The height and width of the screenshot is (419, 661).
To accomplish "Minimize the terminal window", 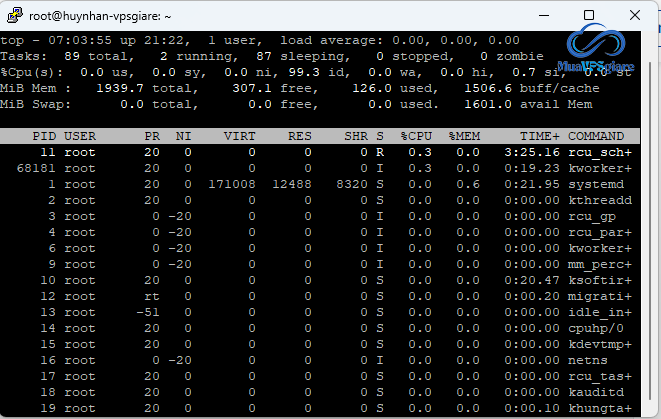I will tap(542, 15).
